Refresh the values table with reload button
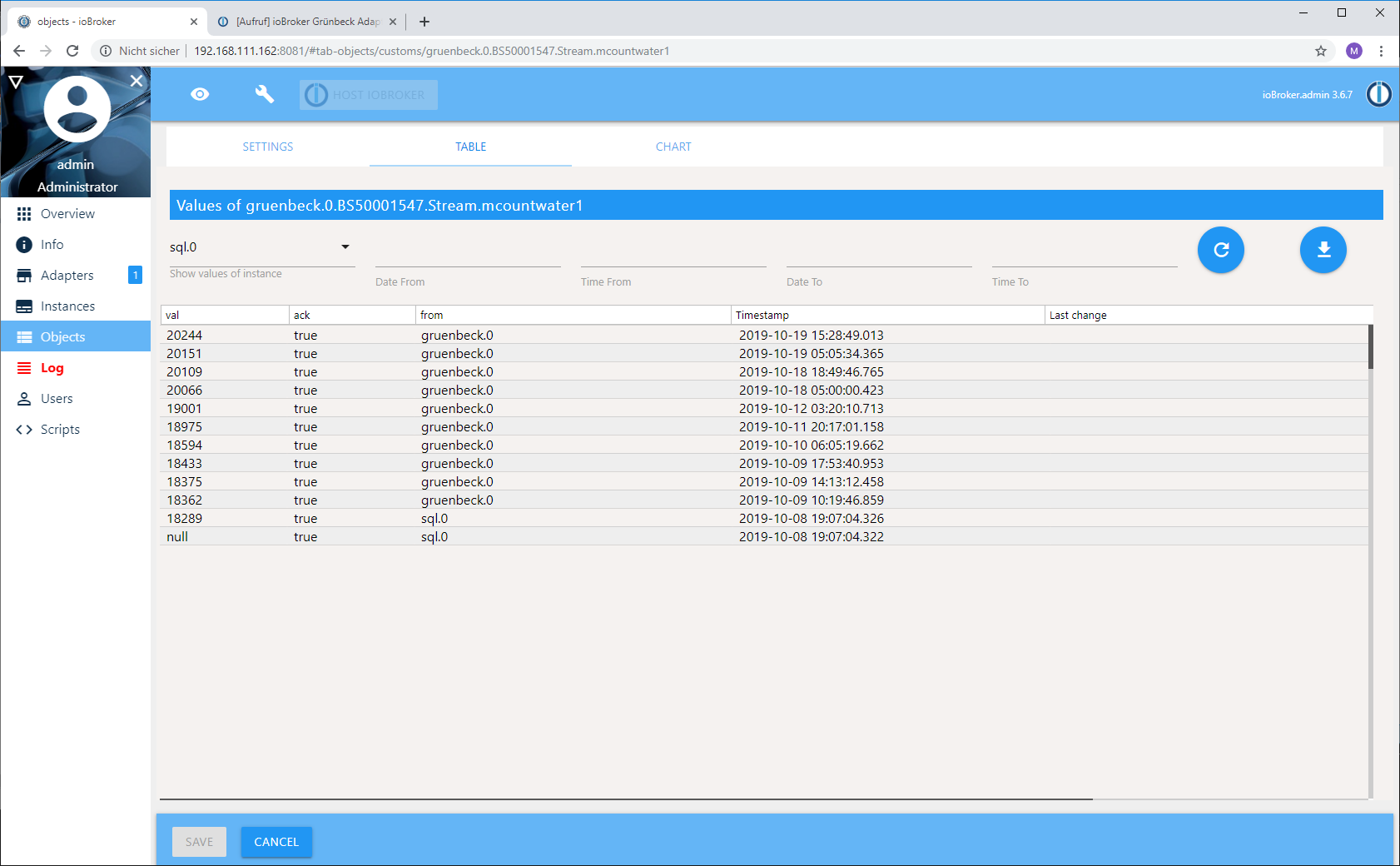 coord(1221,250)
